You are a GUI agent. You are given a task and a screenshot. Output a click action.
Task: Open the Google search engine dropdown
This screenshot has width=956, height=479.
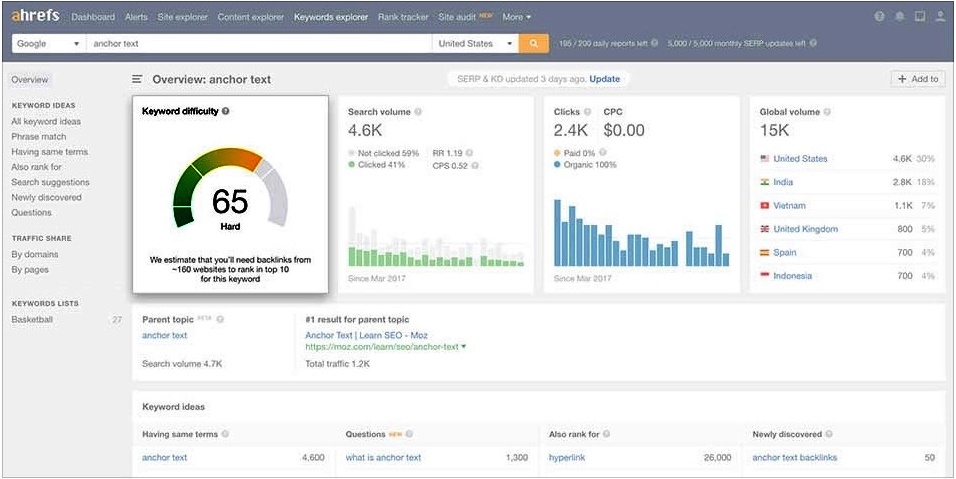(x=49, y=44)
